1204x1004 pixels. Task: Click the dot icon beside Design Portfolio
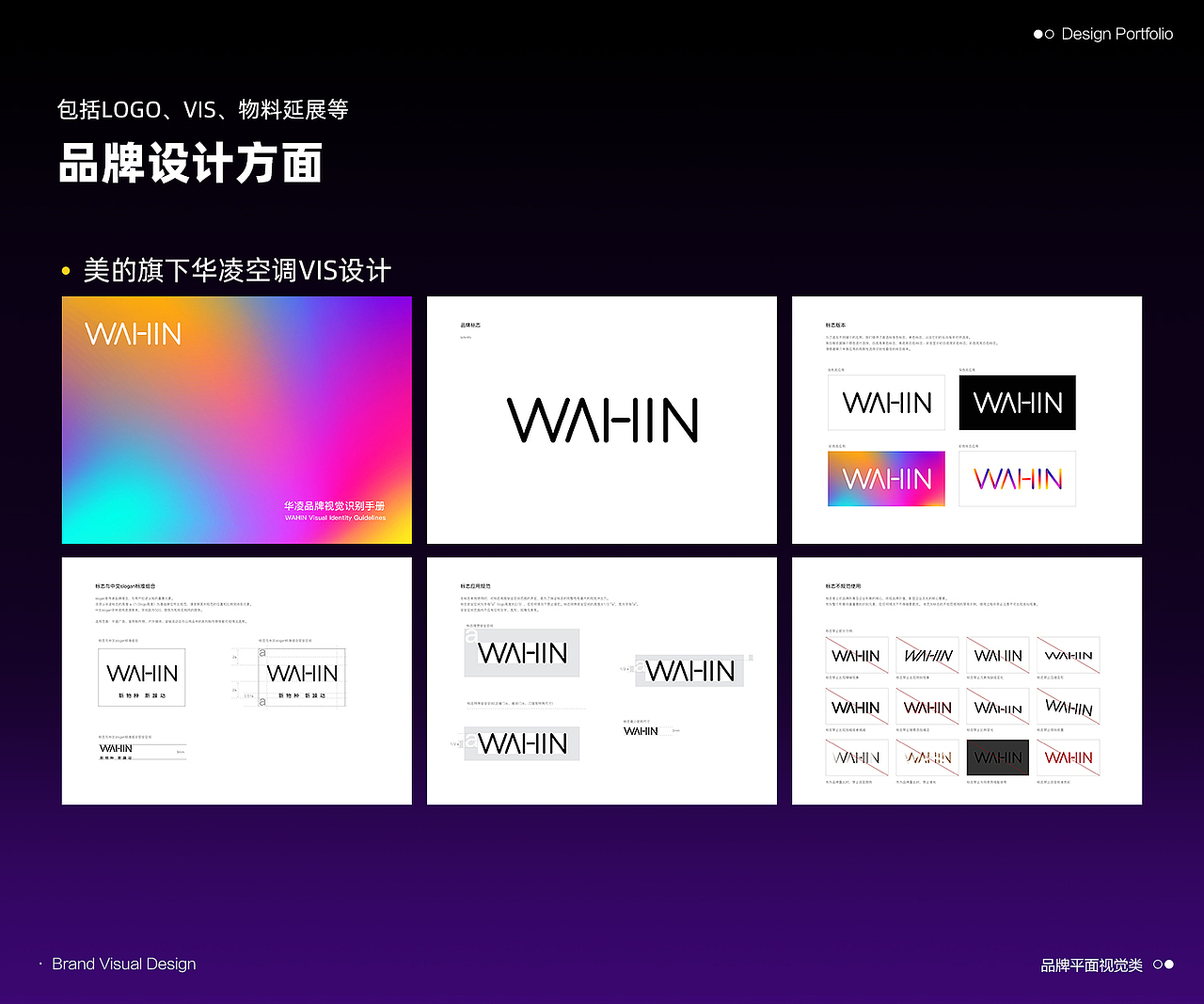pos(1044,34)
